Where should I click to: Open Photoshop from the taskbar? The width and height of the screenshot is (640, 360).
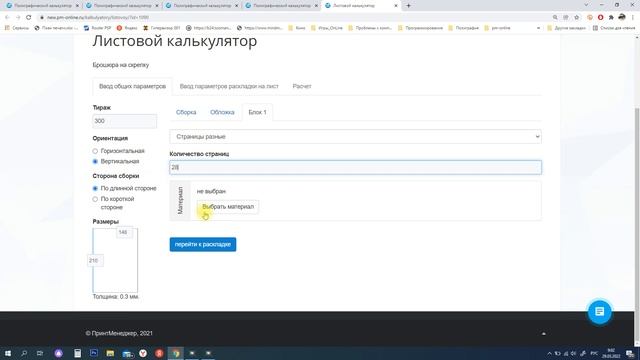[94, 353]
